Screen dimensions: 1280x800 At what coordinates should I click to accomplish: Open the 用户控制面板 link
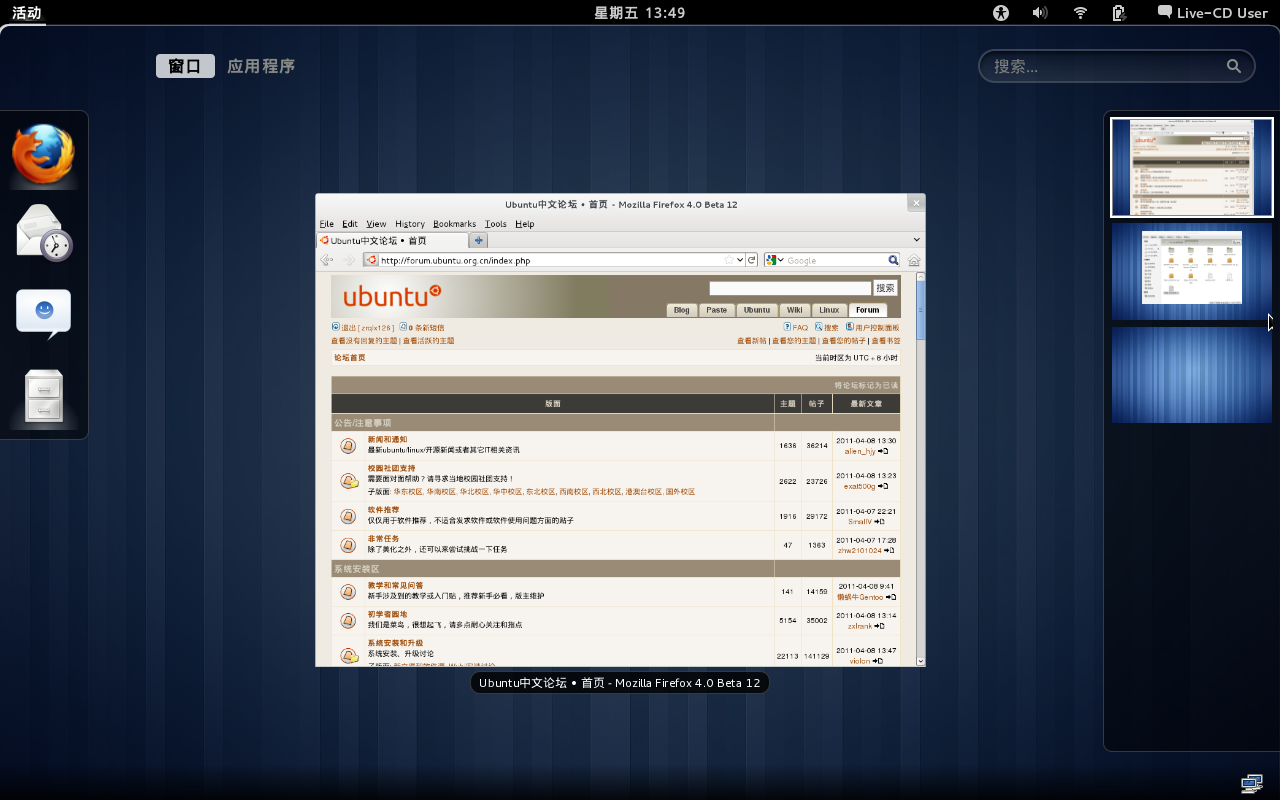click(x=872, y=327)
